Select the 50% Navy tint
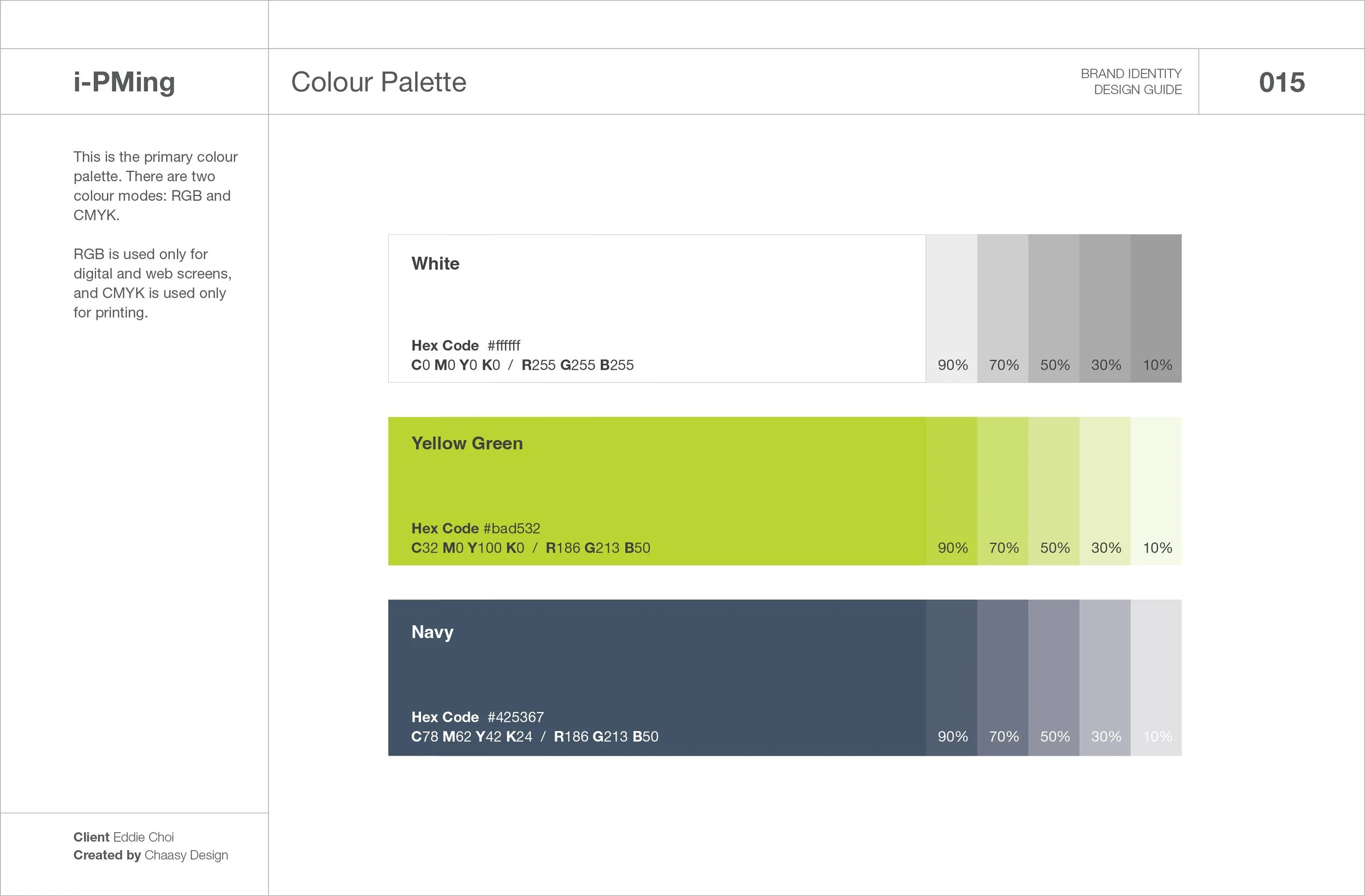1365x896 pixels. coord(1054,678)
